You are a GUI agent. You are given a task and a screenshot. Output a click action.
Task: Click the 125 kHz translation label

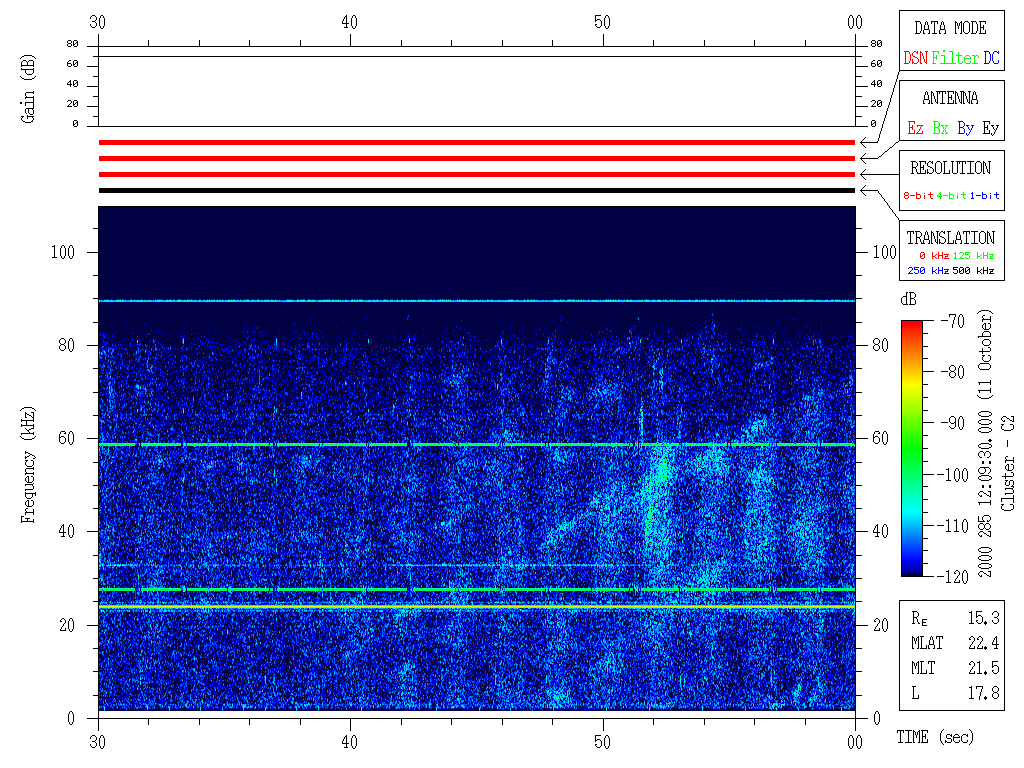pyautogui.click(x=973, y=256)
